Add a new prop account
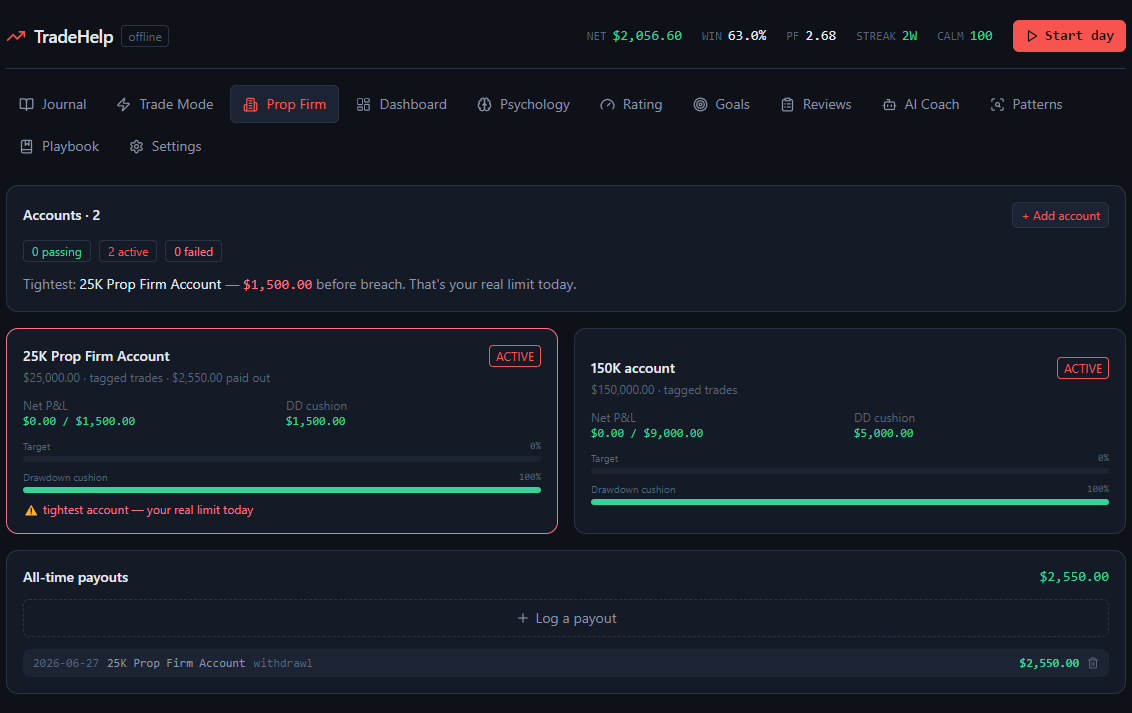The height and width of the screenshot is (713, 1132). pos(1060,216)
